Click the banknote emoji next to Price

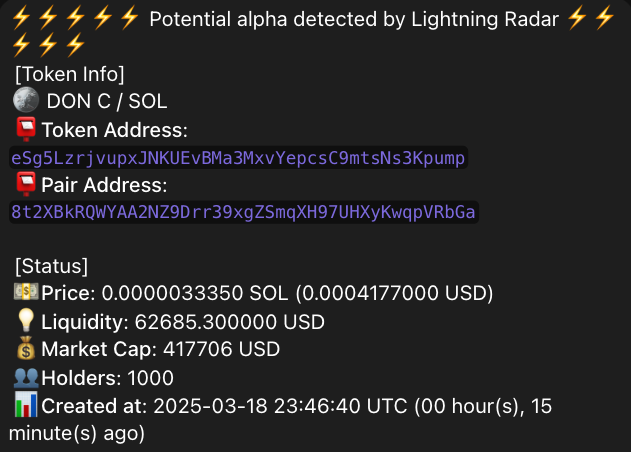coord(26,293)
